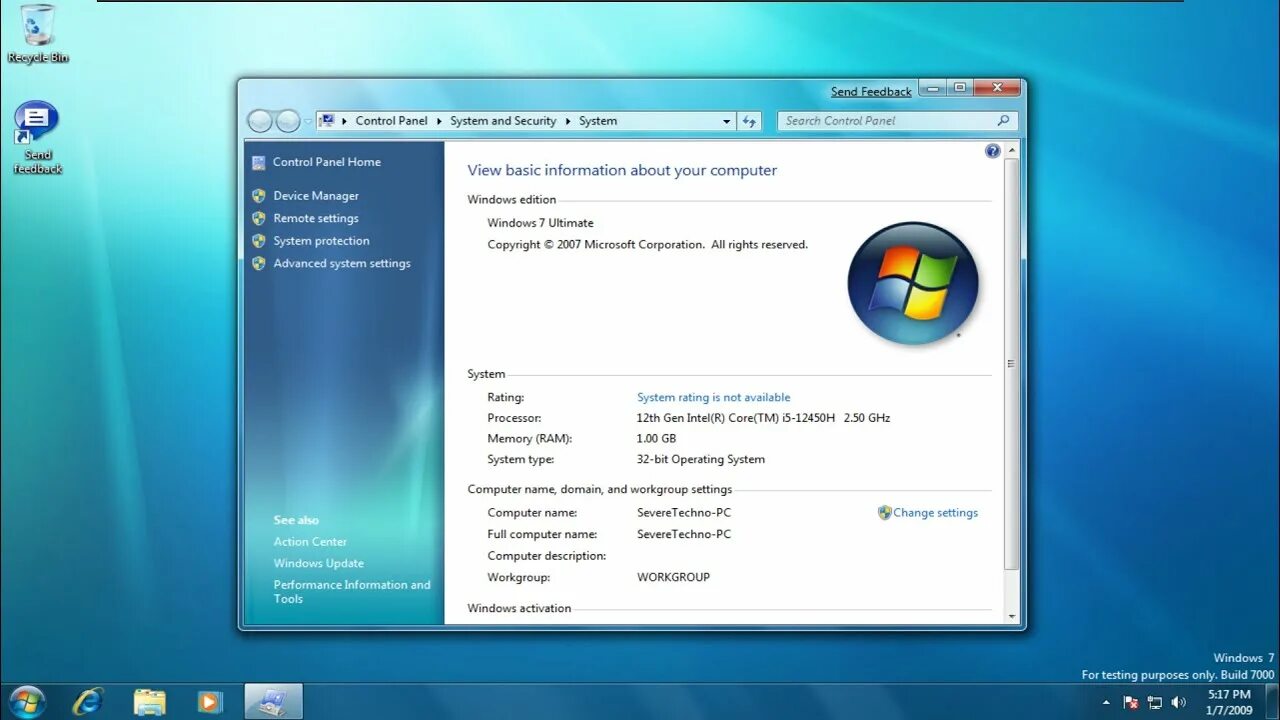Click the Back navigation arrow
This screenshot has width=1280, height=720.
point(260,121)
